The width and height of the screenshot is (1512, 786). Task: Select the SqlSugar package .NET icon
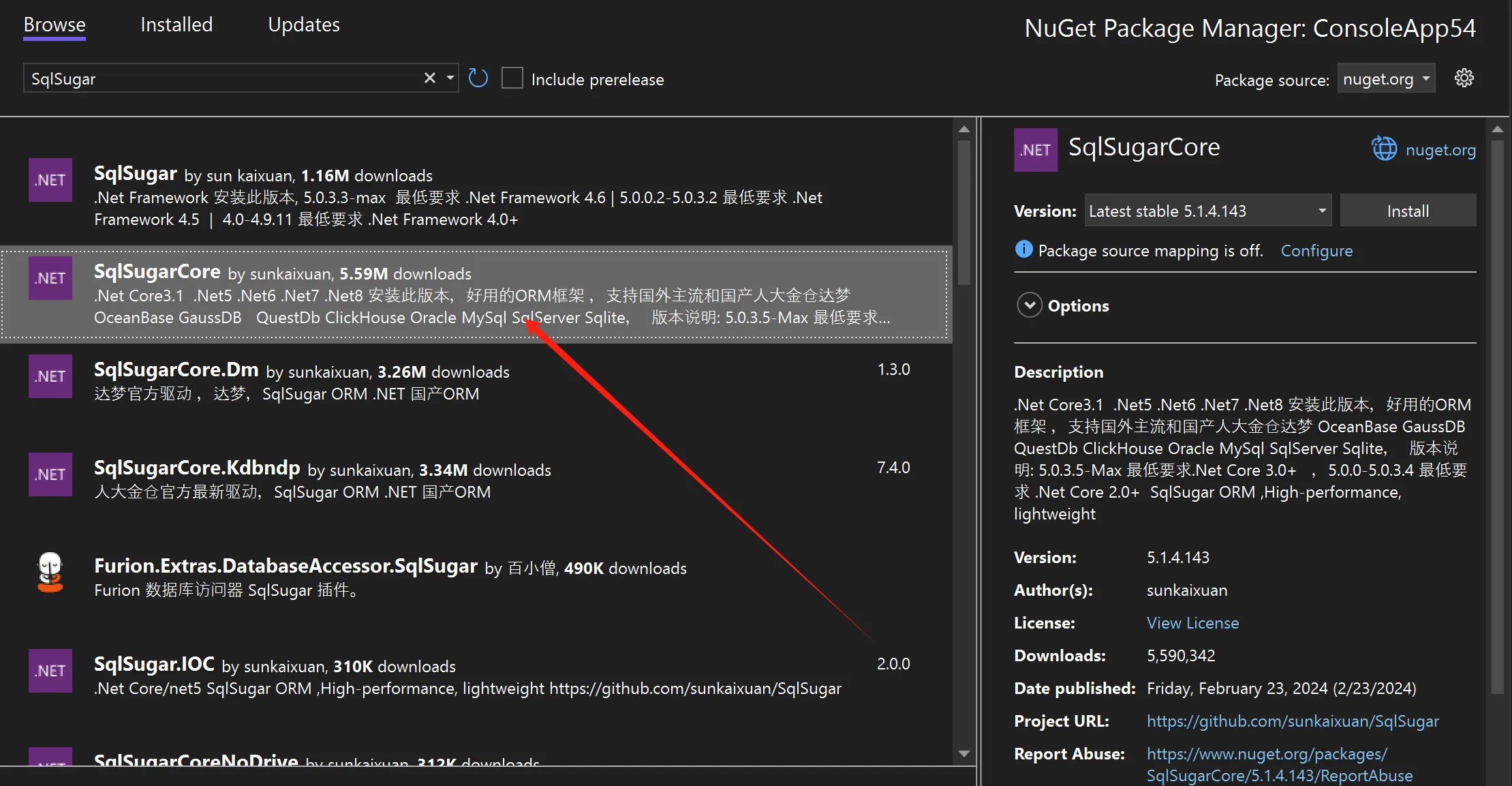pos(50,180)
